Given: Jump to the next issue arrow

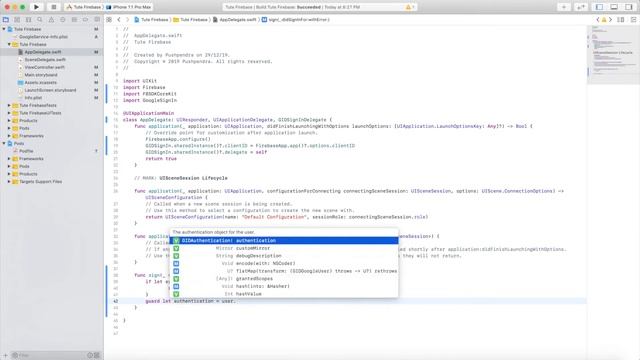Looking at the screenshot, I should 611,20.
